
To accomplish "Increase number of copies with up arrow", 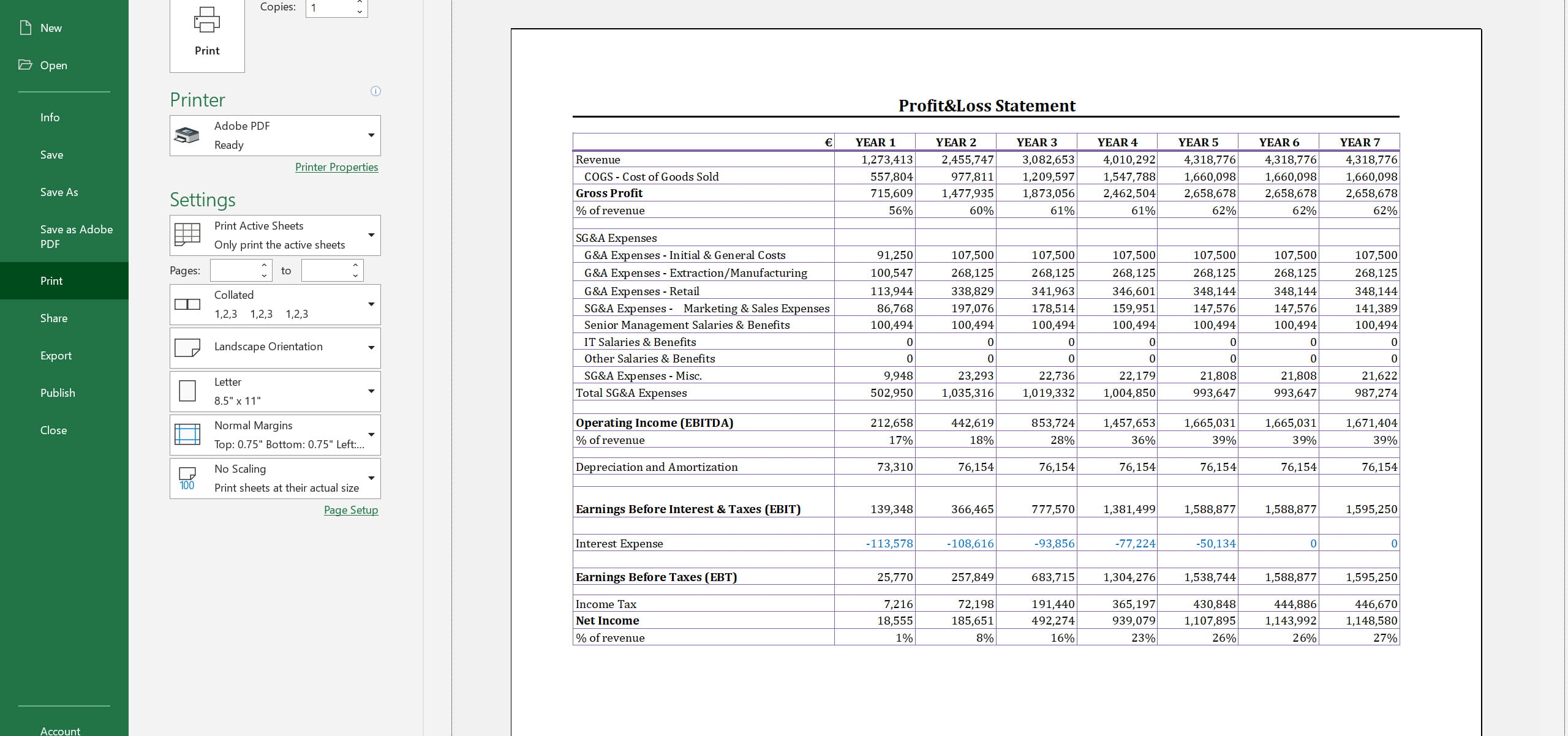I will click(x=360, y=3).
